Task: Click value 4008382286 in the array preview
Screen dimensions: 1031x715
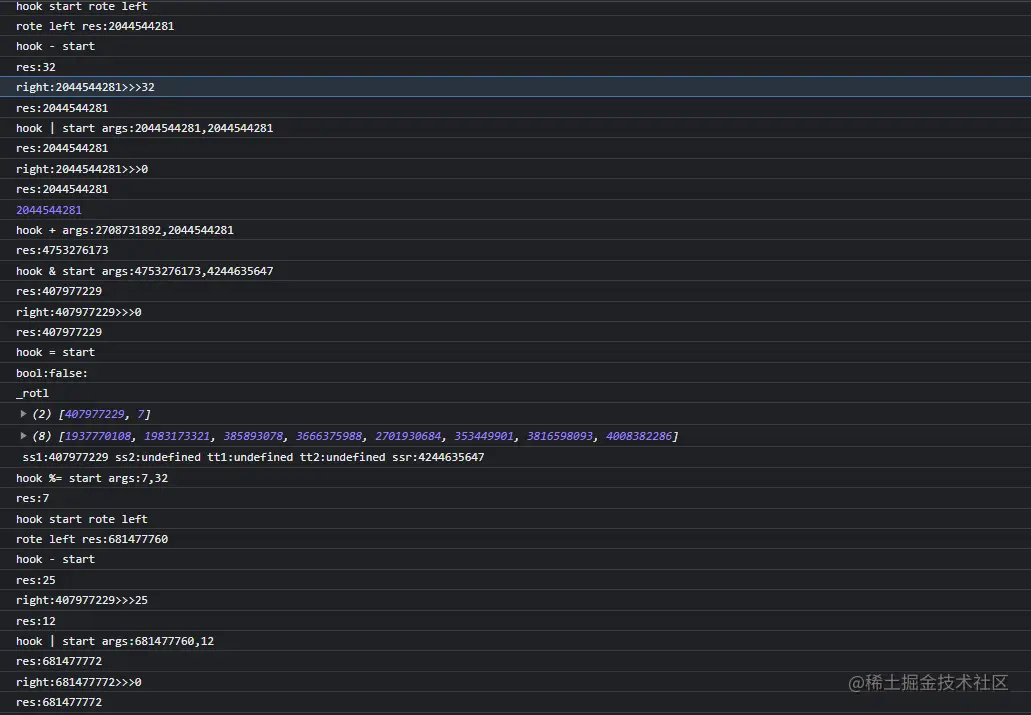Action: 639,436
